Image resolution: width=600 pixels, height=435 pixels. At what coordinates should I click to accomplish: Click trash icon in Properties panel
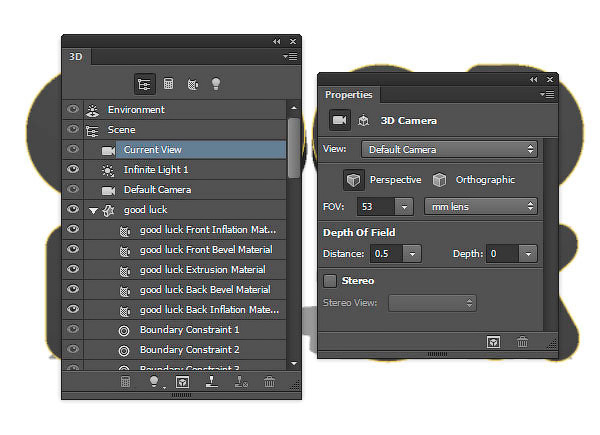click(x=522, y=342)
